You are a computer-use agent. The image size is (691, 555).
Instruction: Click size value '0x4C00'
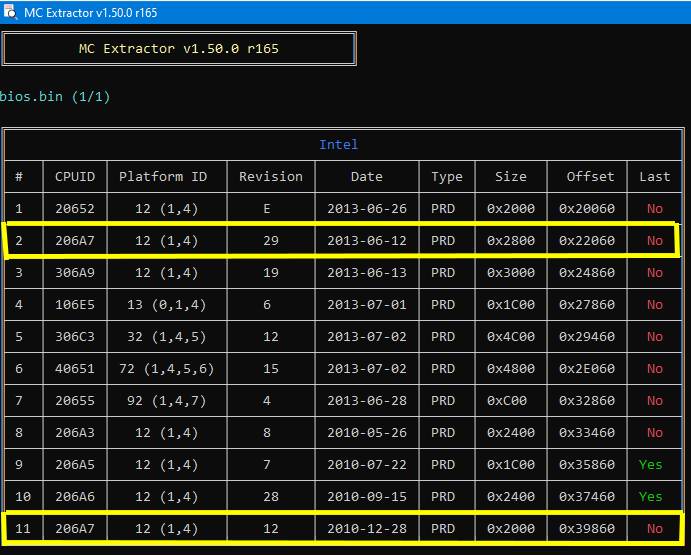[511, 337]
